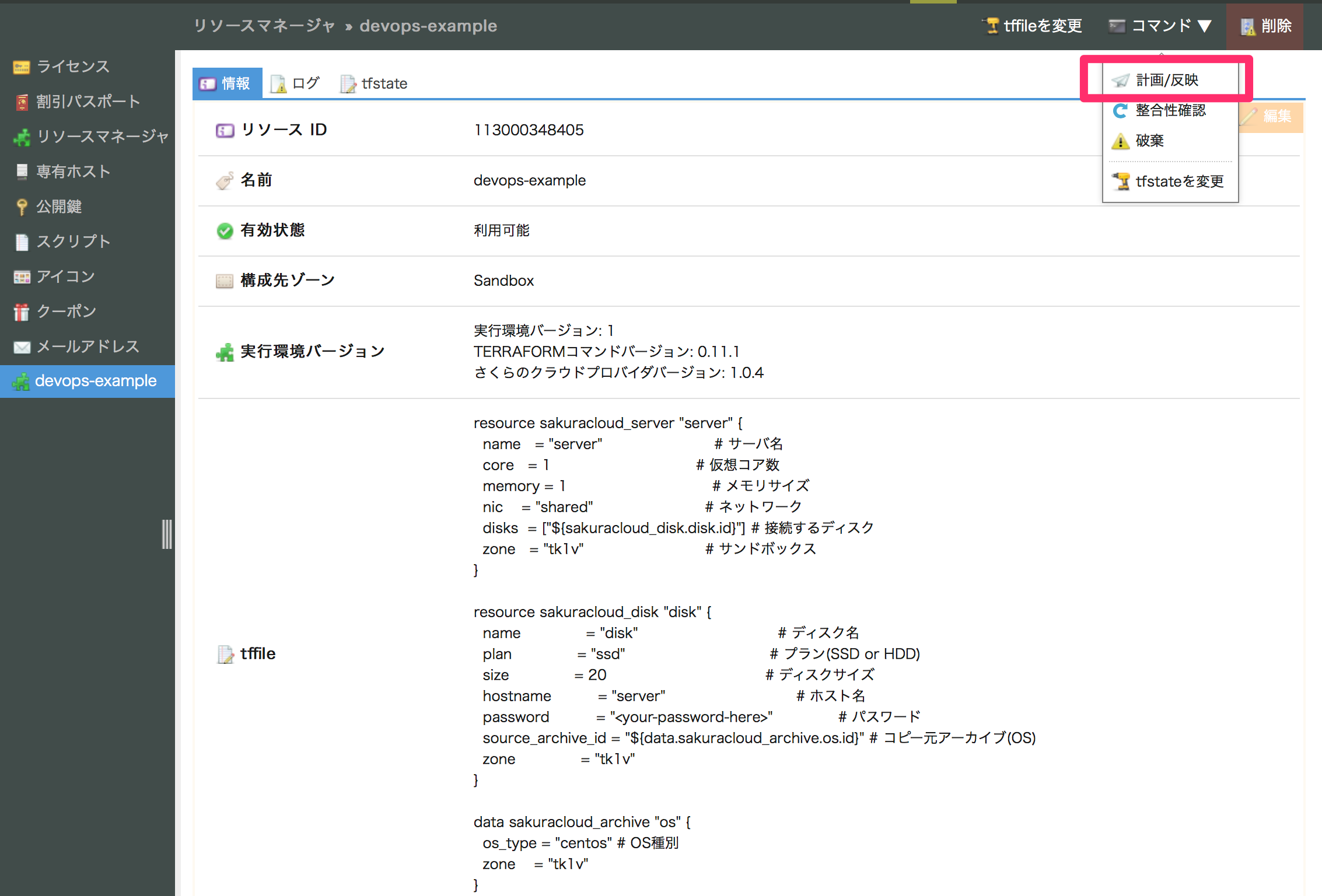
Task: Click the メールアドレス envelope icon
Action: (22, 347)
